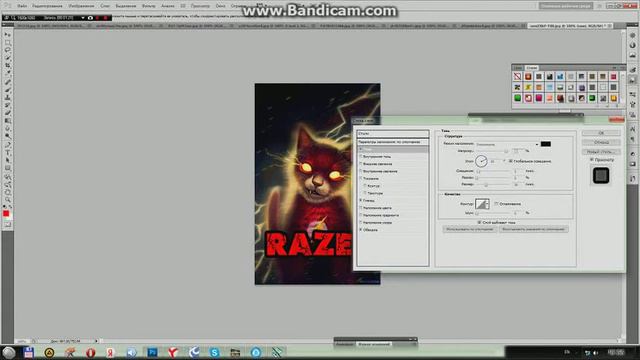Click the Размах spread slider
Screen dimensions: 640x360
coord(492,178)
